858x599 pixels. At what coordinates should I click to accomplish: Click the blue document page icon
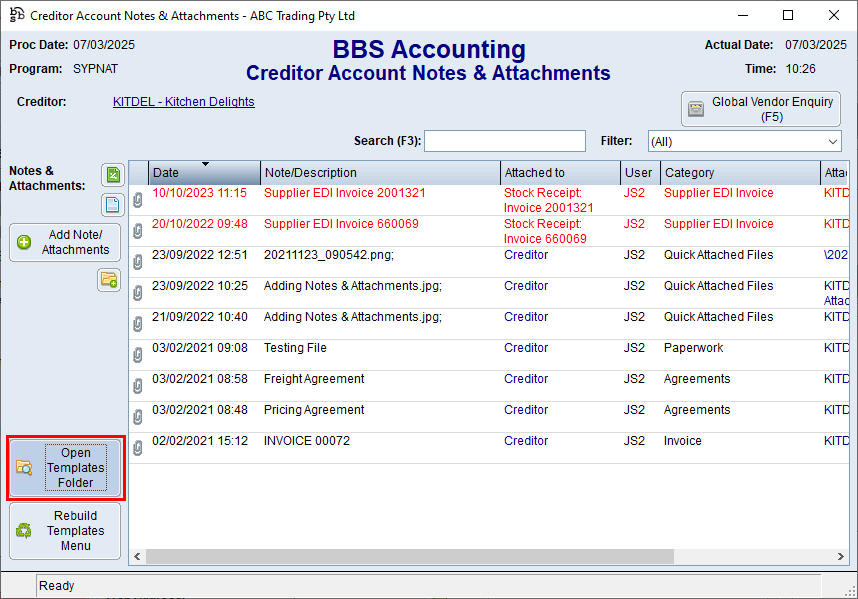coord(113,204)
